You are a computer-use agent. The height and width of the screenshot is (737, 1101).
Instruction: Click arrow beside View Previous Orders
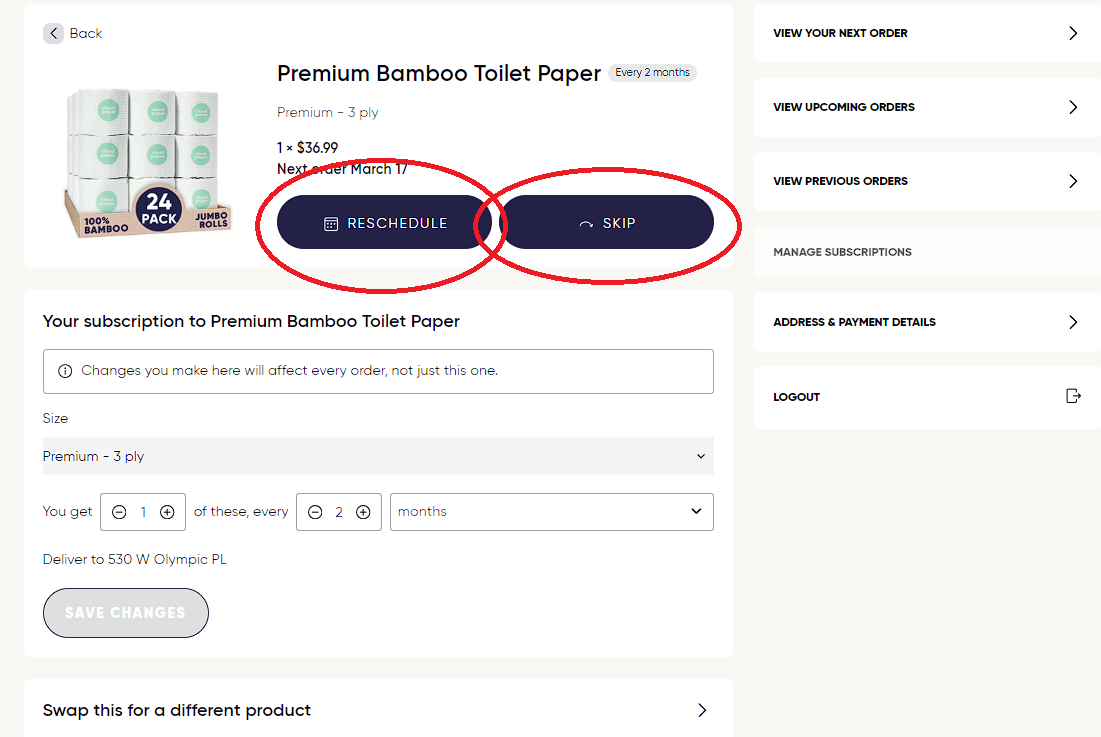[1073, 181]
